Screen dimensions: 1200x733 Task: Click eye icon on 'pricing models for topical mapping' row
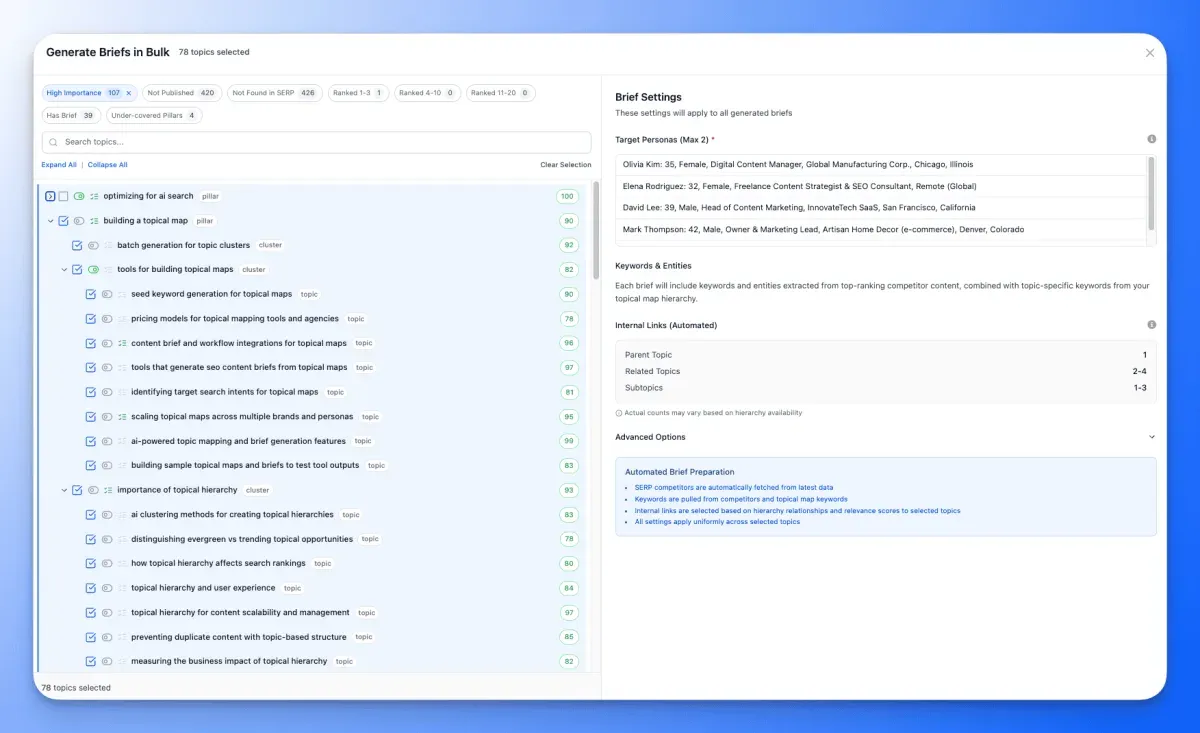[x=107, y=319]
